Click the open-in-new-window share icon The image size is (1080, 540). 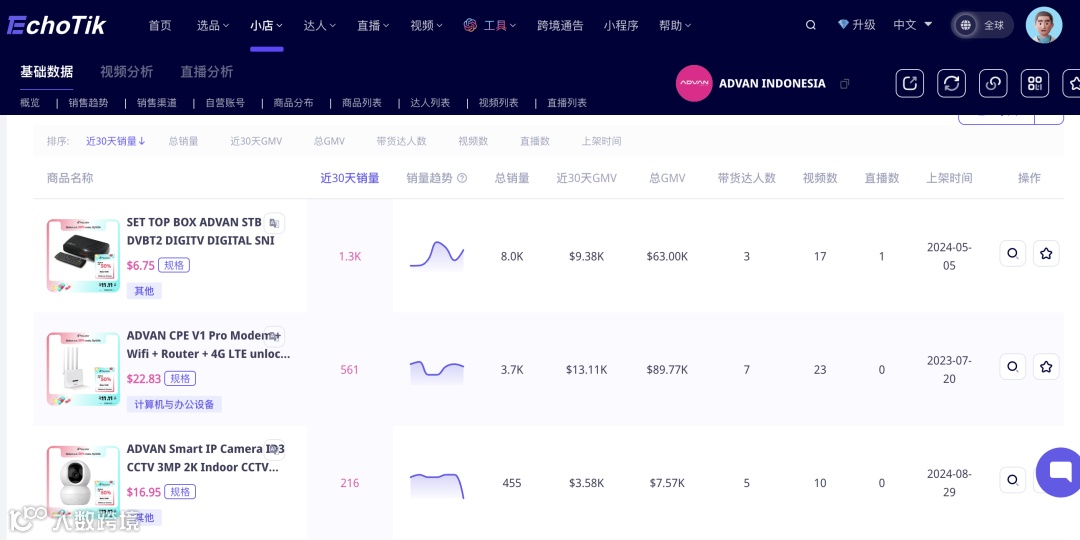[910, 83]
